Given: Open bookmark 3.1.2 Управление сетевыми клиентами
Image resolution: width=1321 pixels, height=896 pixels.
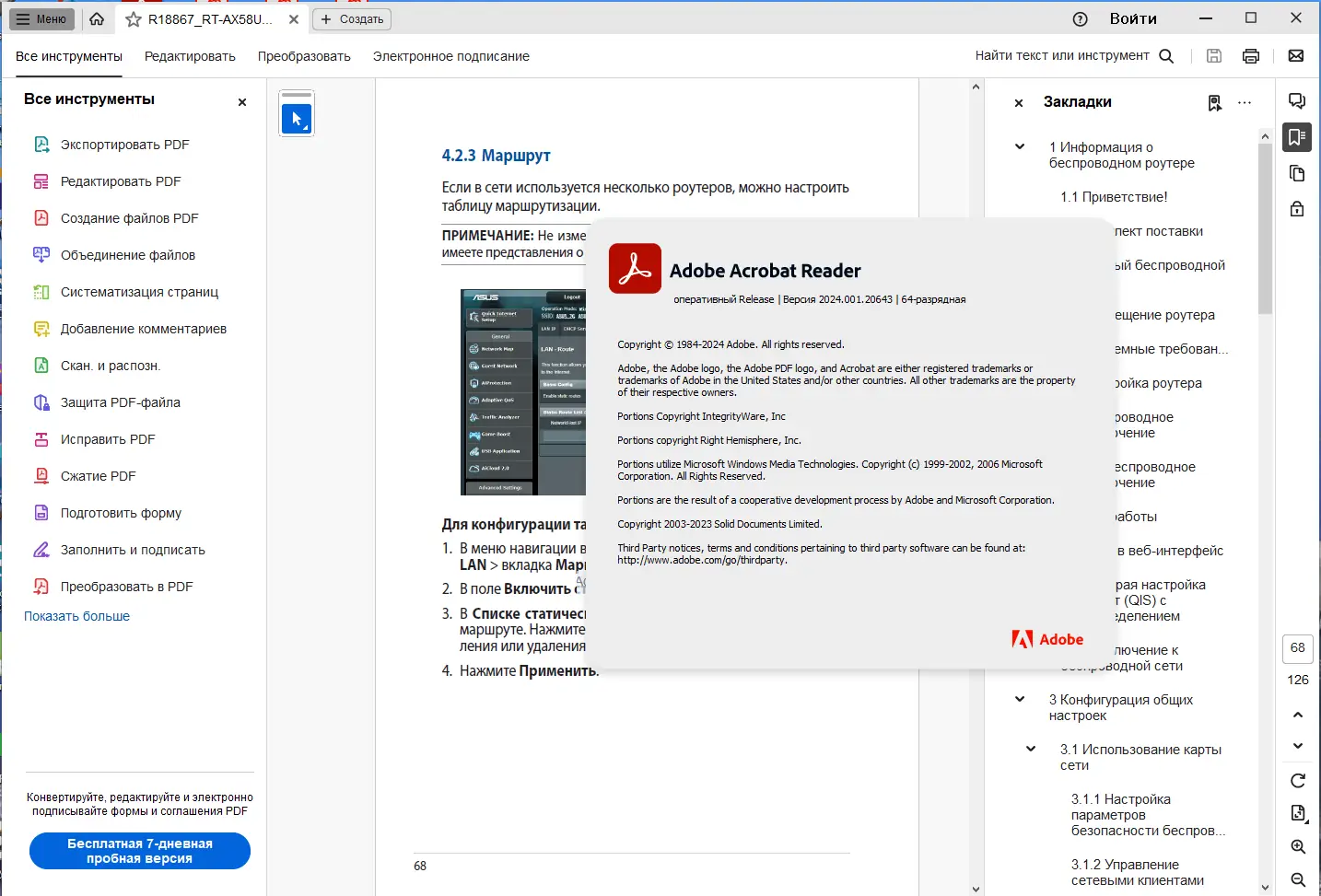Looking at the screenshot, I should [1138, 872].
